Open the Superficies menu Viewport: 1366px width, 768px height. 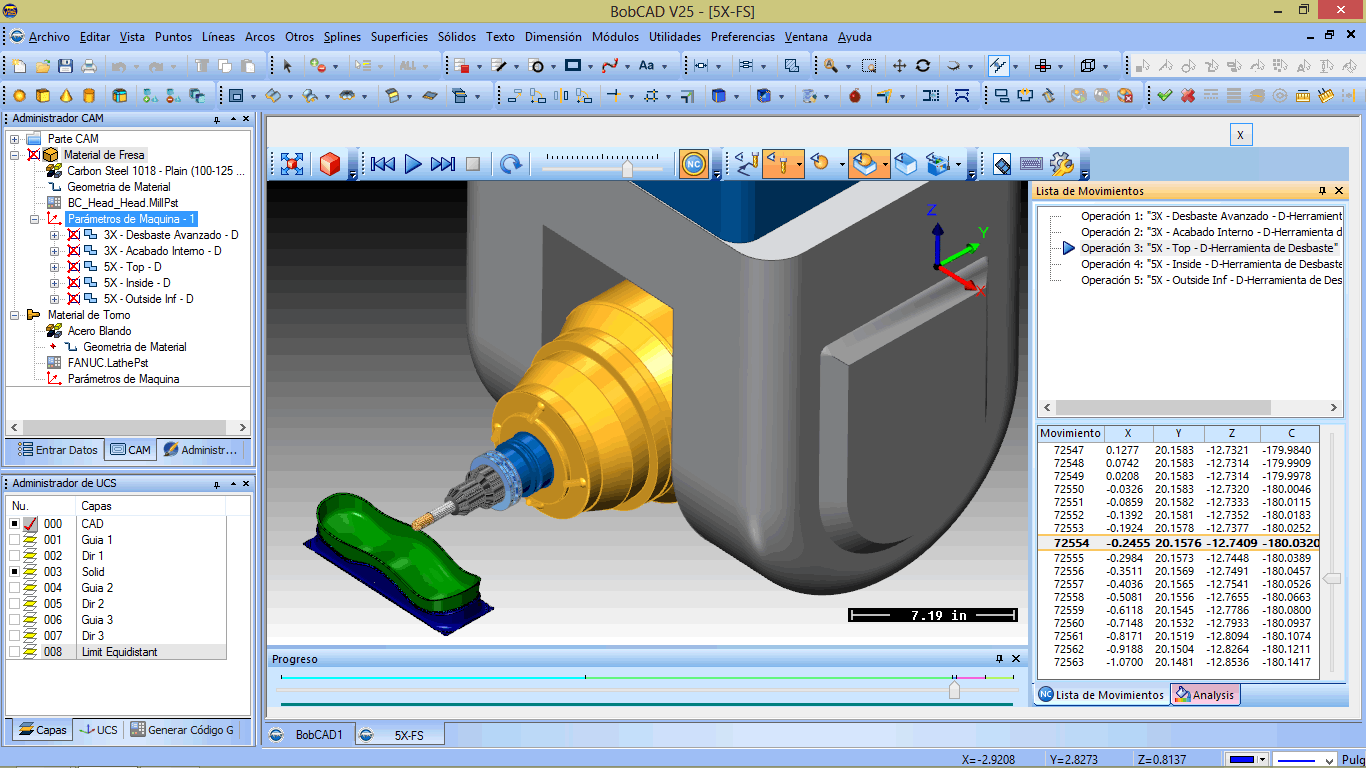click(400, 37)
